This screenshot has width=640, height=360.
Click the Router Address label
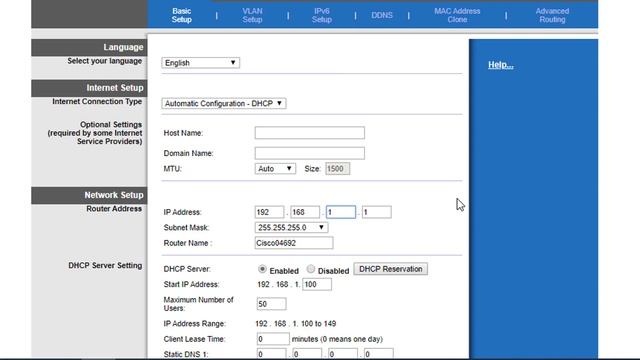(114, 209)
